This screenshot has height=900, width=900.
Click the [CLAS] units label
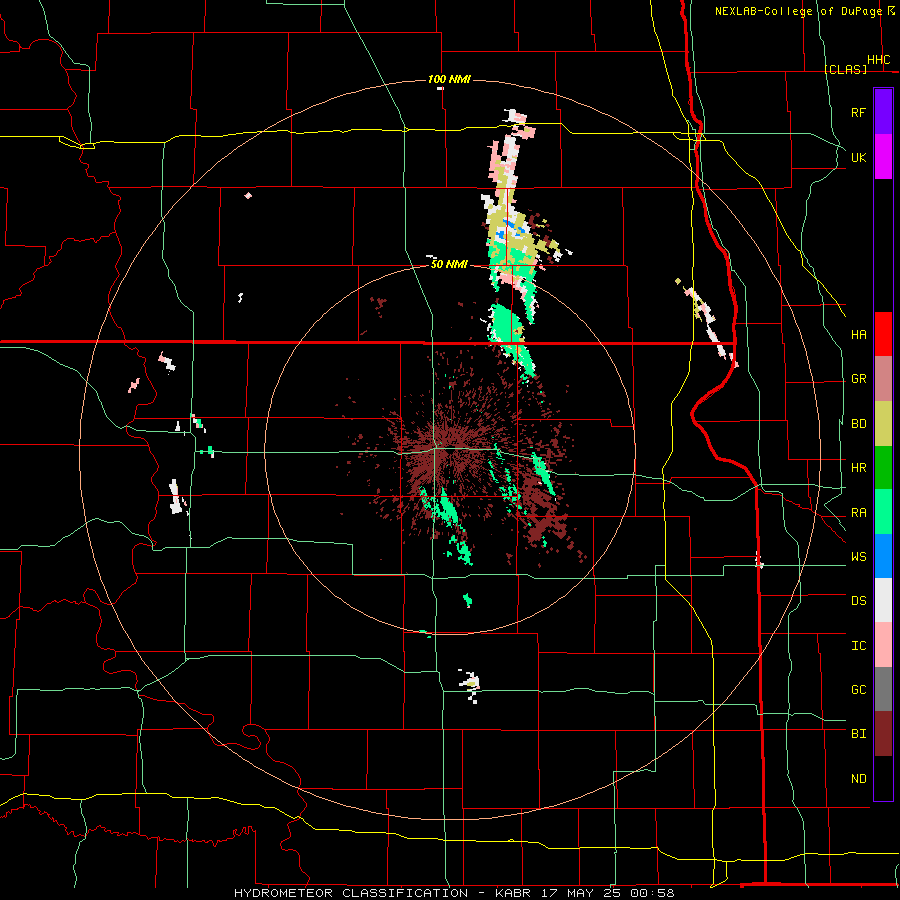pos(845,69)
